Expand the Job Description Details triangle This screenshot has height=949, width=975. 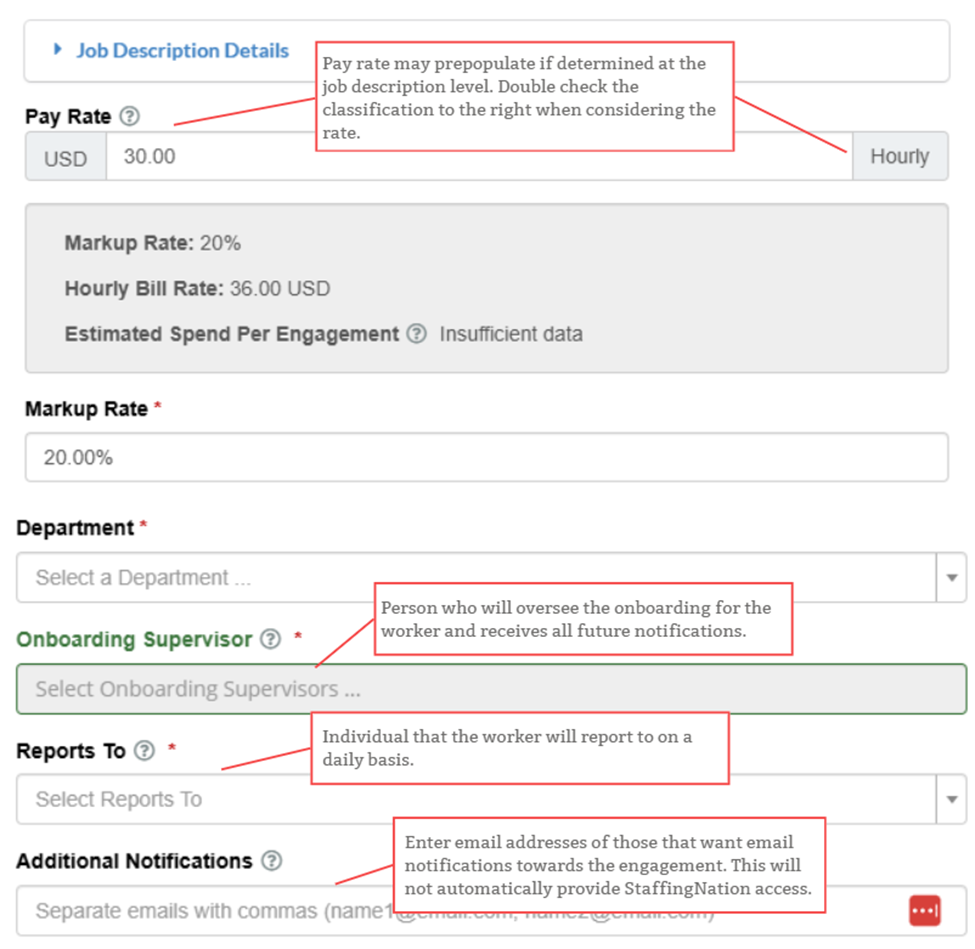58,49
